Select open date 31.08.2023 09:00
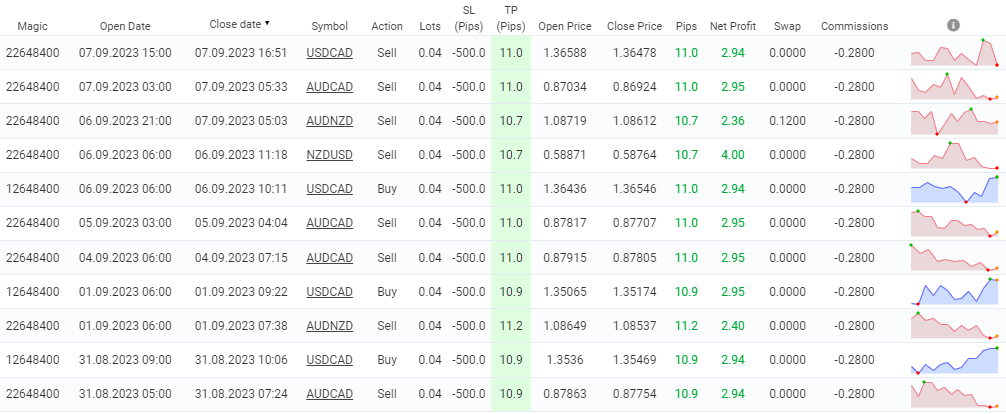Image resolution: width=1006 pixels, height=414 pixels. 125,359
